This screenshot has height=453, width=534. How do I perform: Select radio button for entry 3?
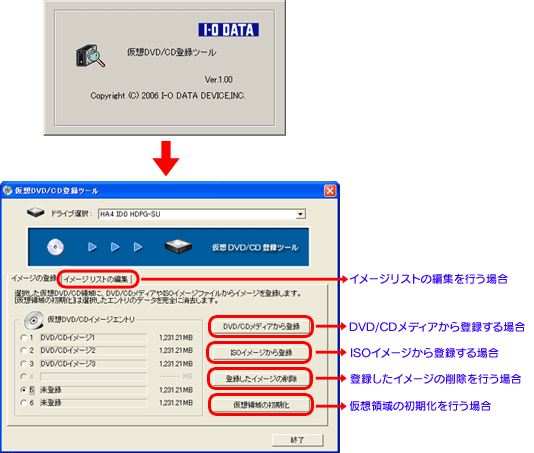pos(23,364)
